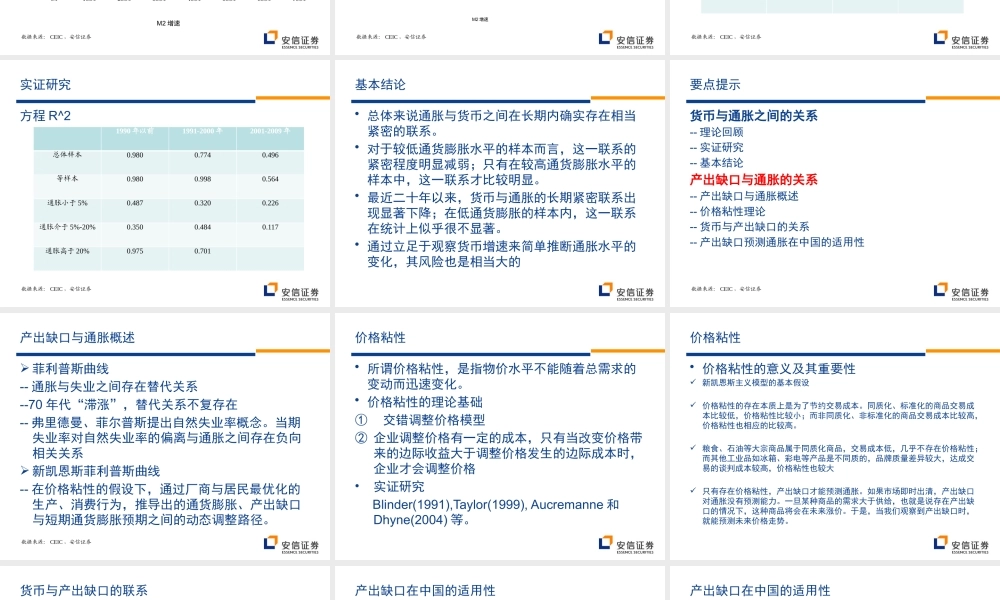Click the 交错调整价格模型 numbered item

436,421
